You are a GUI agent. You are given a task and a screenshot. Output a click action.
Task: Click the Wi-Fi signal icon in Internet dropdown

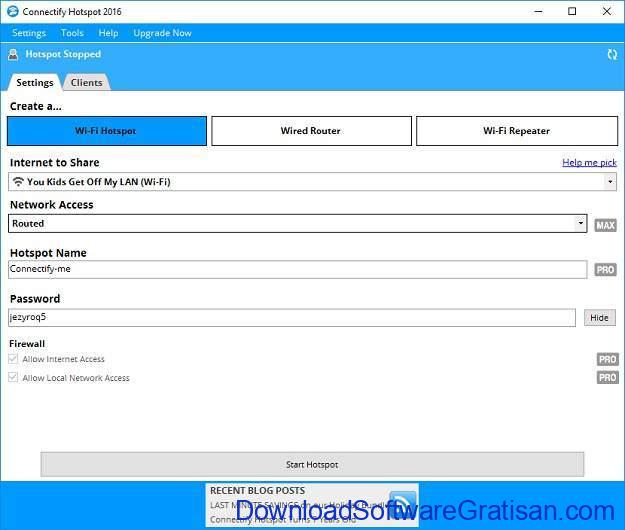(18, 182)
